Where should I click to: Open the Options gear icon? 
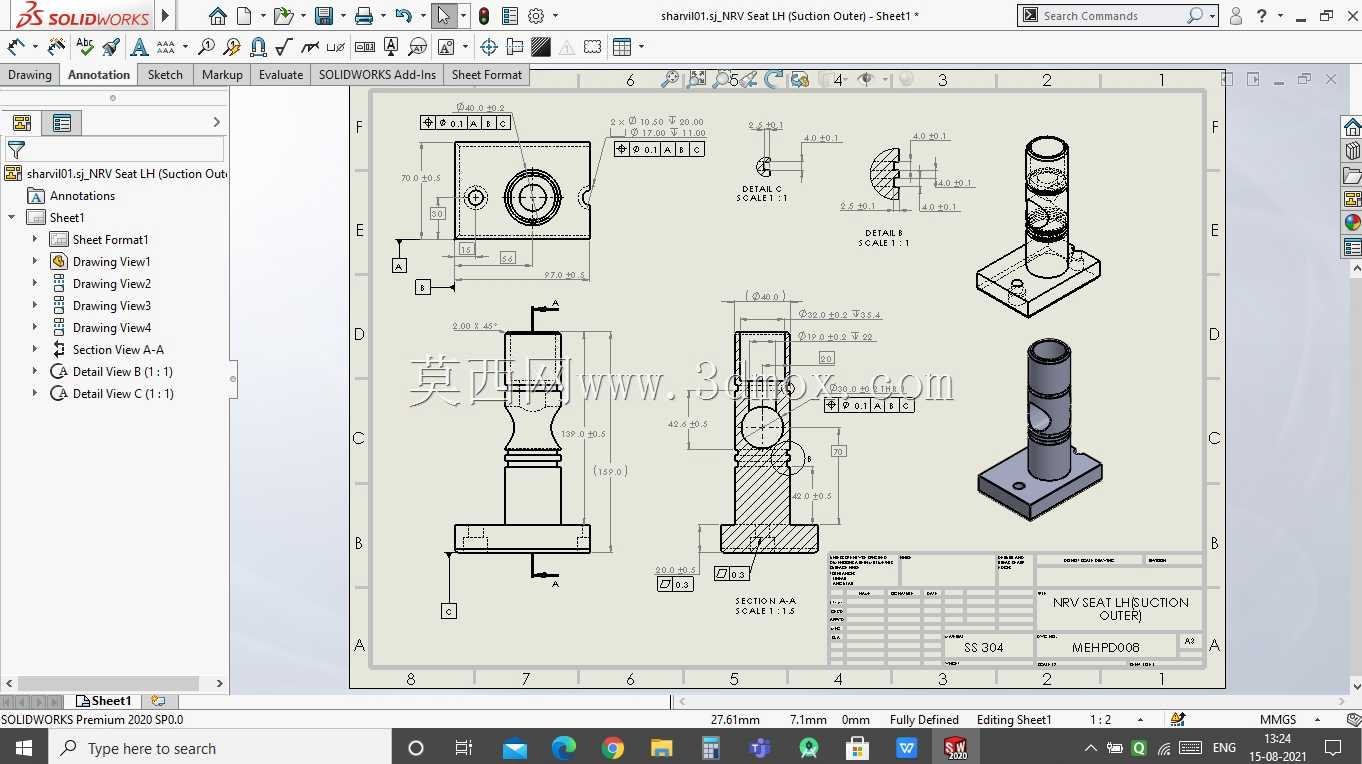point(536,16)
